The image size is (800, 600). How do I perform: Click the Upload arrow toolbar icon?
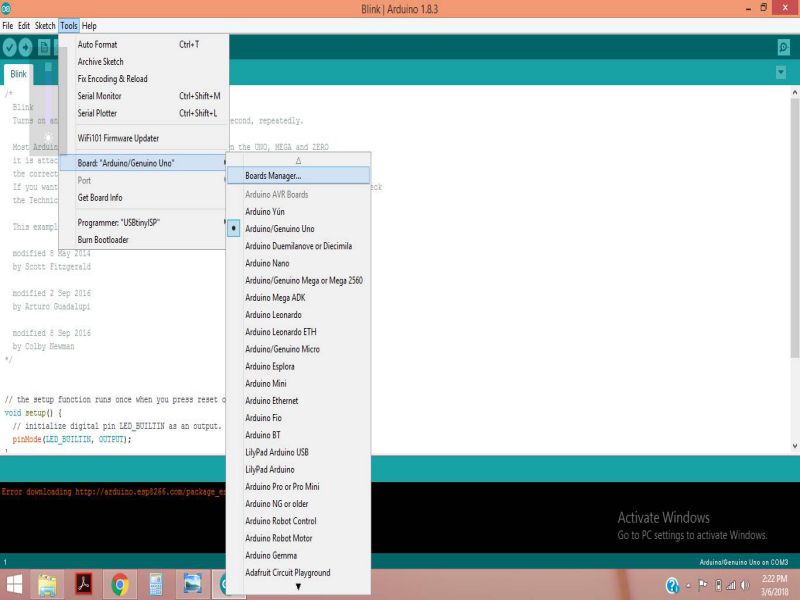tap(26, 47)
